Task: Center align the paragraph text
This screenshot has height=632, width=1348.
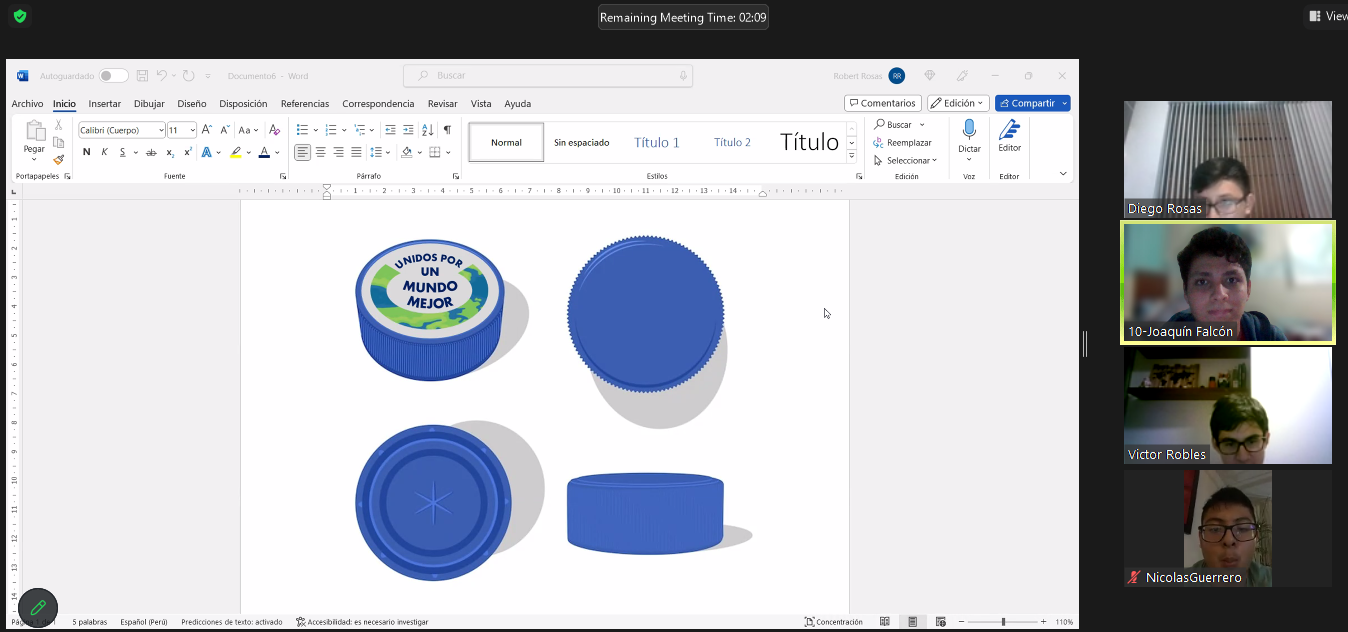Action: tap(321, 153)
